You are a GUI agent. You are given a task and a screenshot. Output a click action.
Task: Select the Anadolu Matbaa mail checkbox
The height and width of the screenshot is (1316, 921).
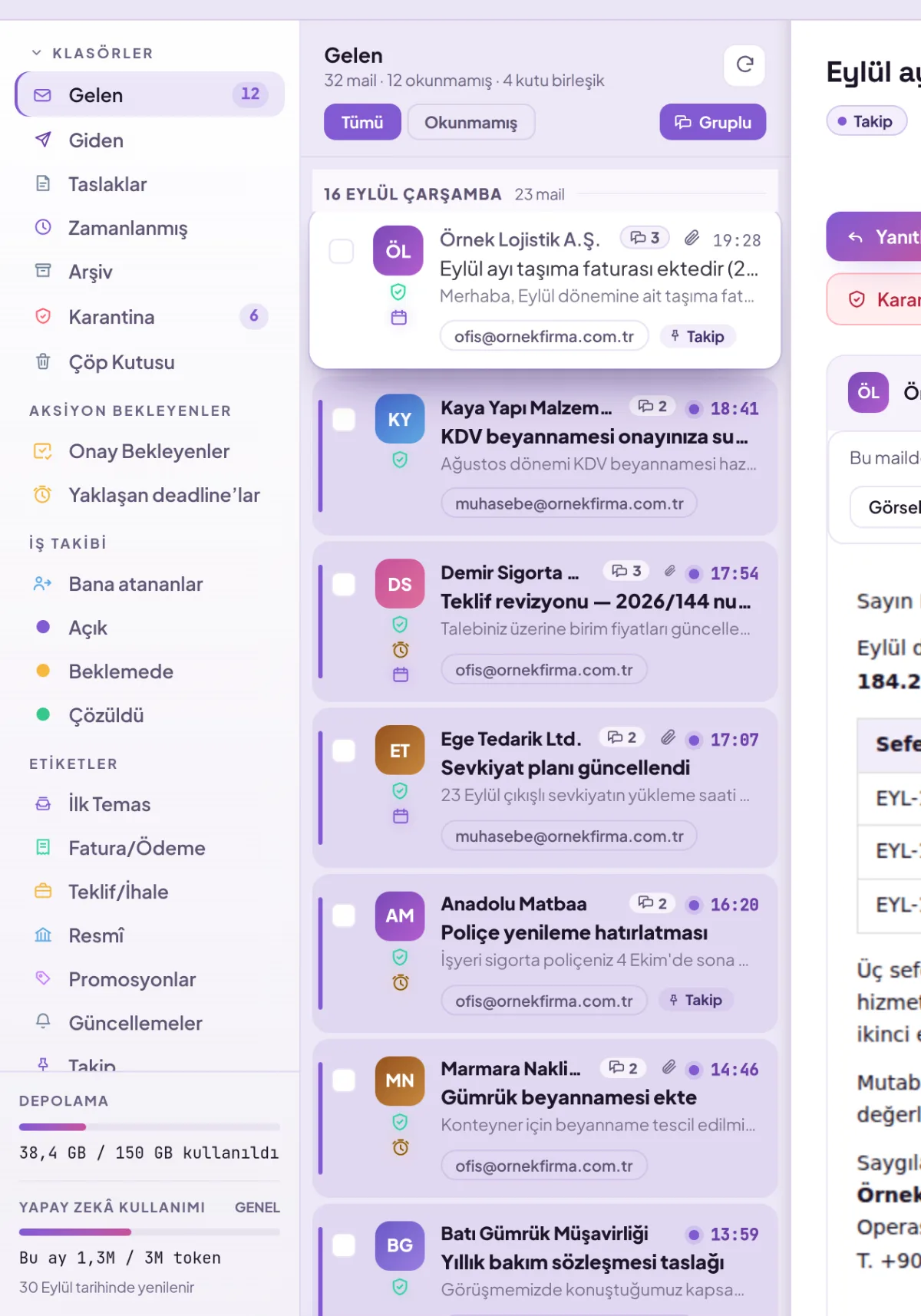pyautogui.click(x=344, y=915)
